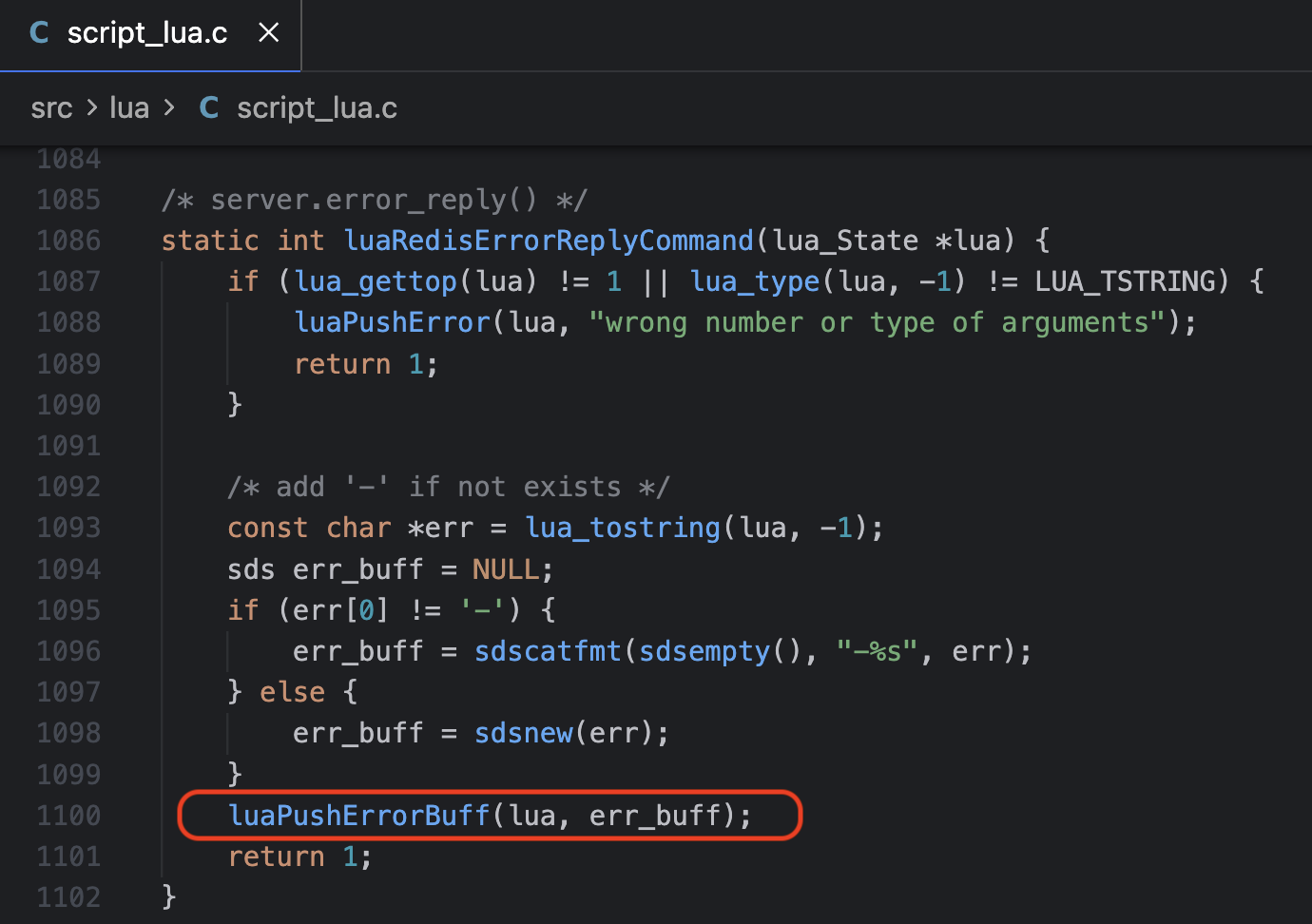The width and height of the screenshot is (1312, 924).
Task: Click the sdsnew call on line 1098
Action: point(524,732)
